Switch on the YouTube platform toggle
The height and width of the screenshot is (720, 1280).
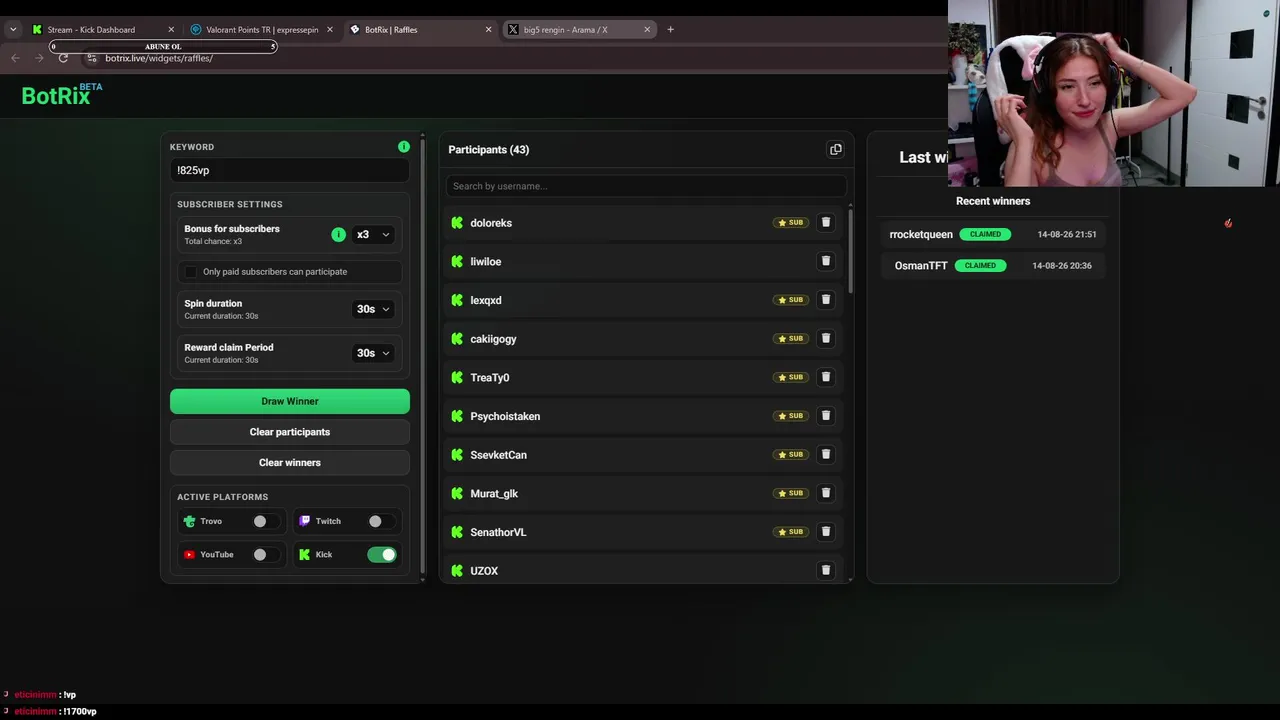pyautogui.click(x=265, y=554)
